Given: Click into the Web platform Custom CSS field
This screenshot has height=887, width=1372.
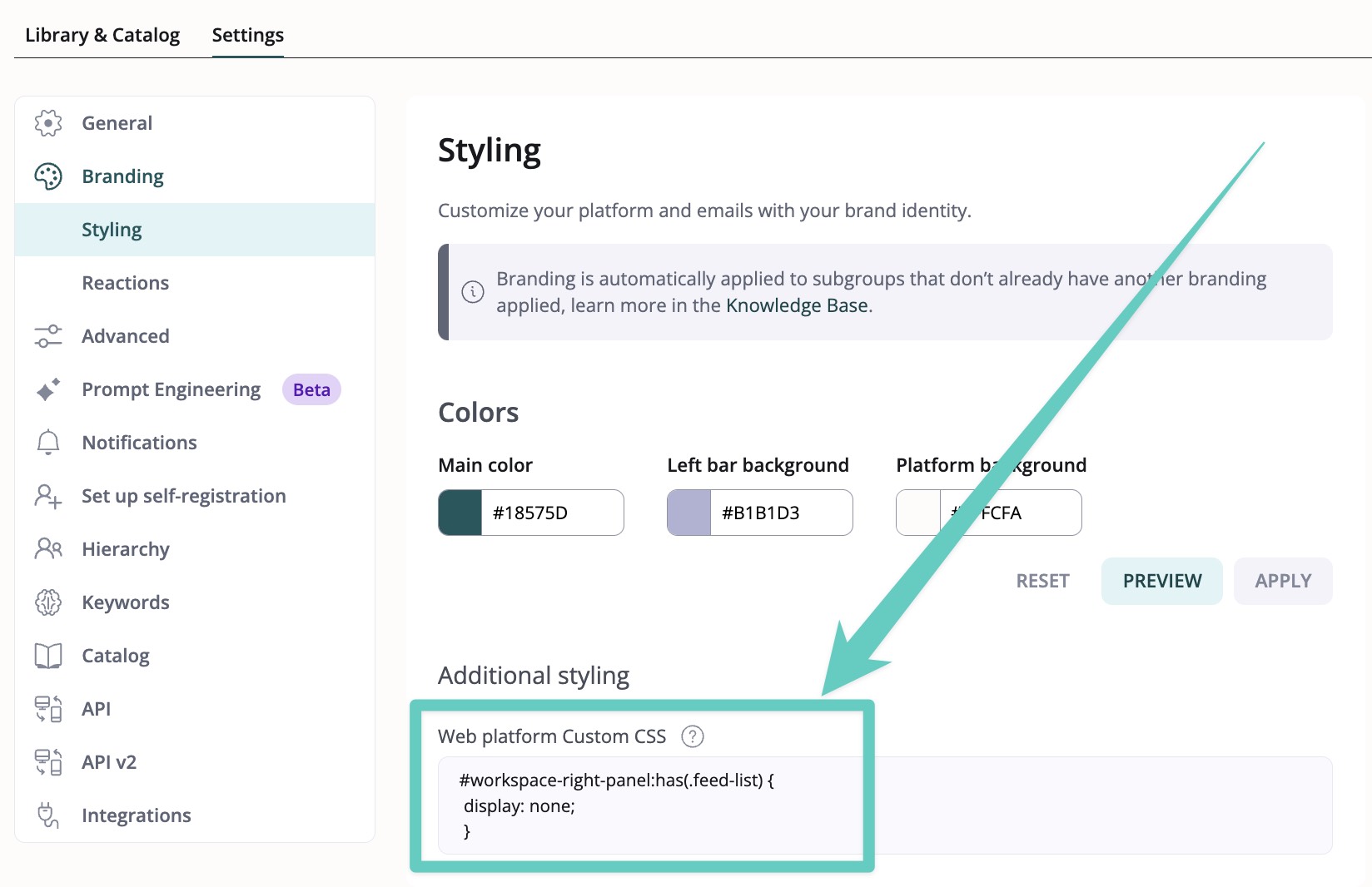Looking at the screenshot, I should (x=884, y=805).
